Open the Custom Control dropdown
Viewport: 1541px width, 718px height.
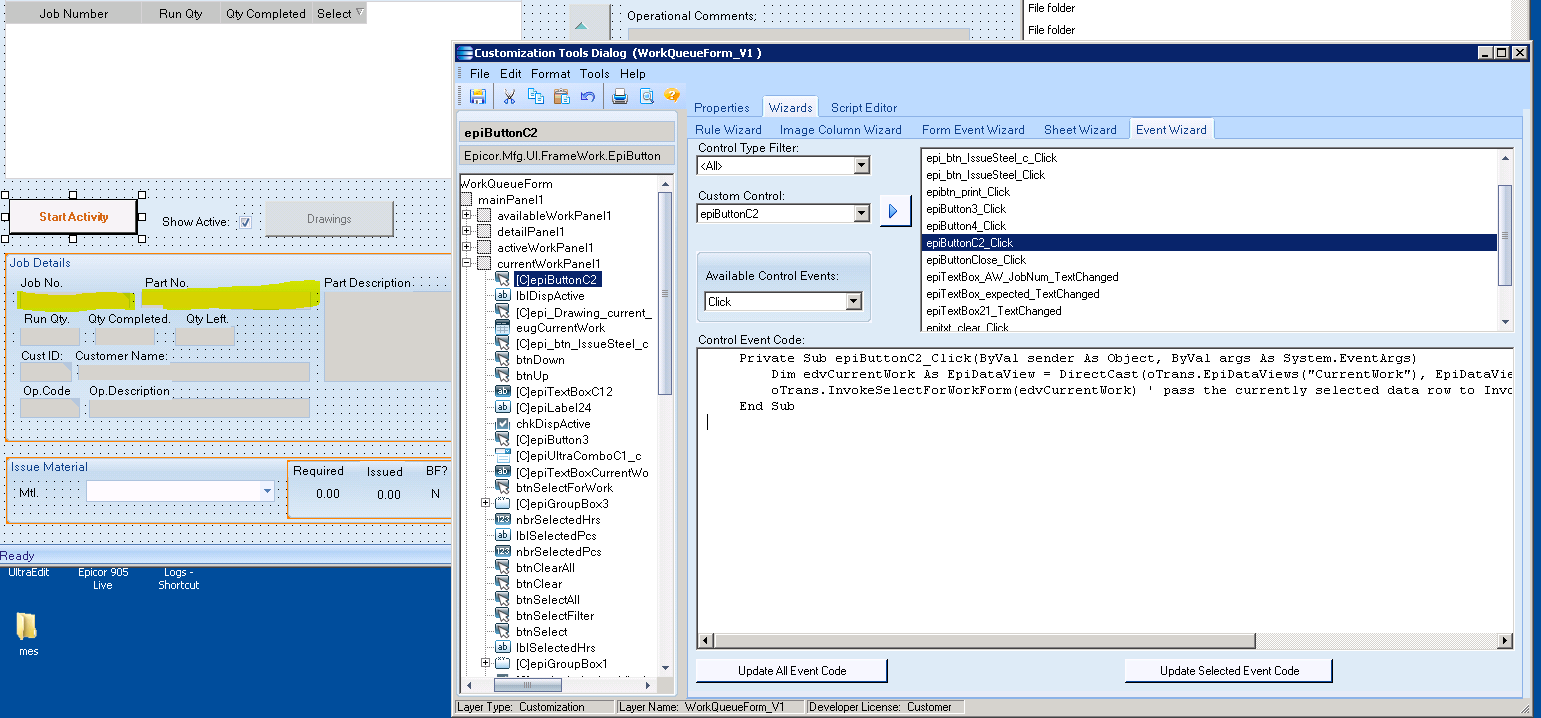point(862,213)
